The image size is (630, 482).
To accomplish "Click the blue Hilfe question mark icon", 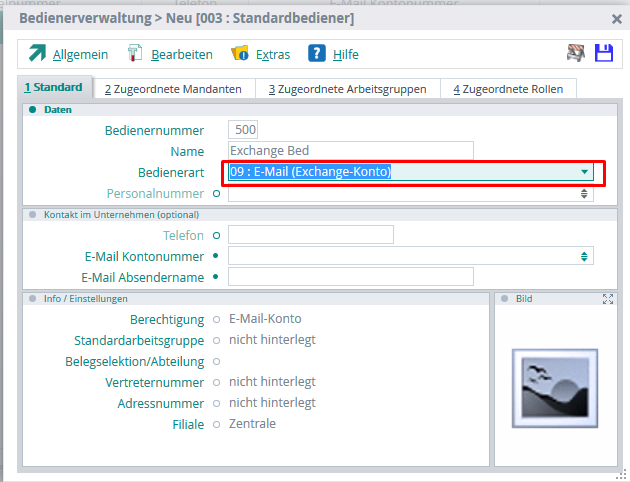I will [317, 54].
